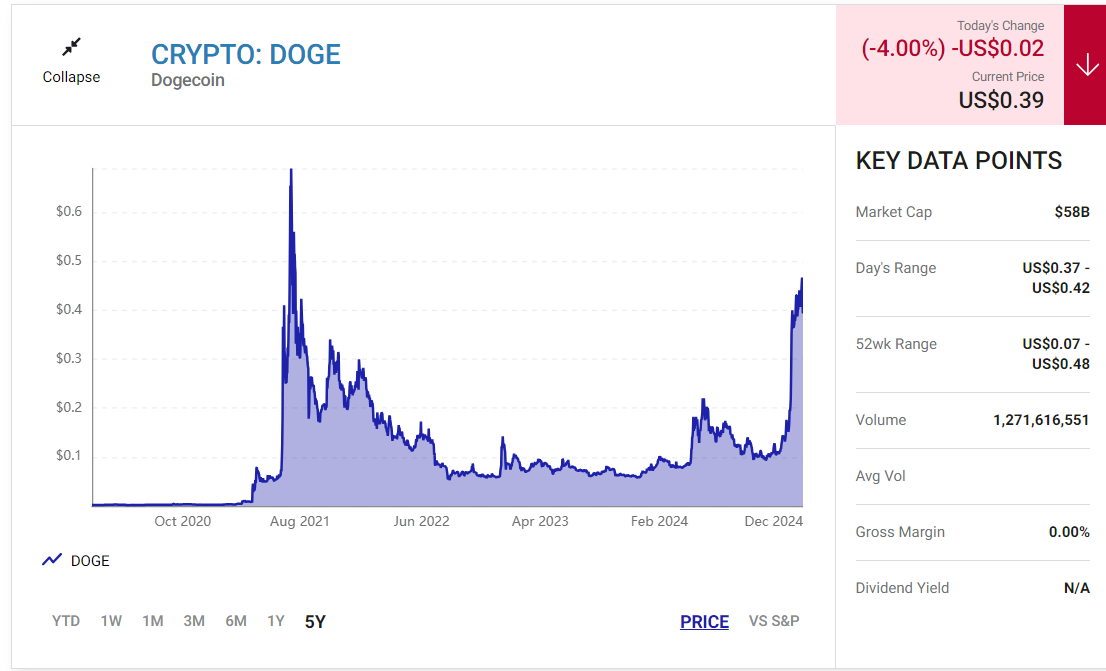Click today's change (-4.00%) -US$0.02

coord(952,48)
